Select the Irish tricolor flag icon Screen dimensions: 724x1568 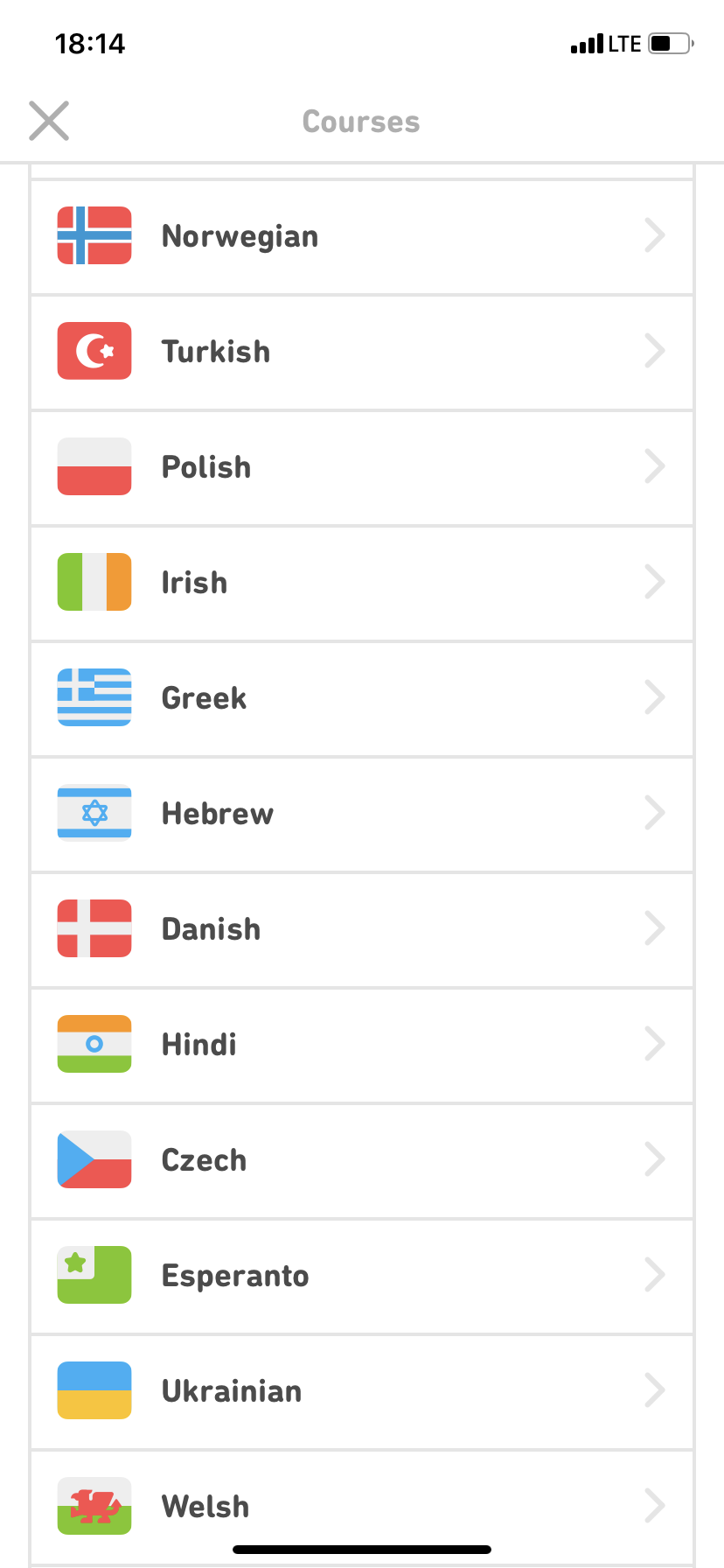(x=94, y=582)
